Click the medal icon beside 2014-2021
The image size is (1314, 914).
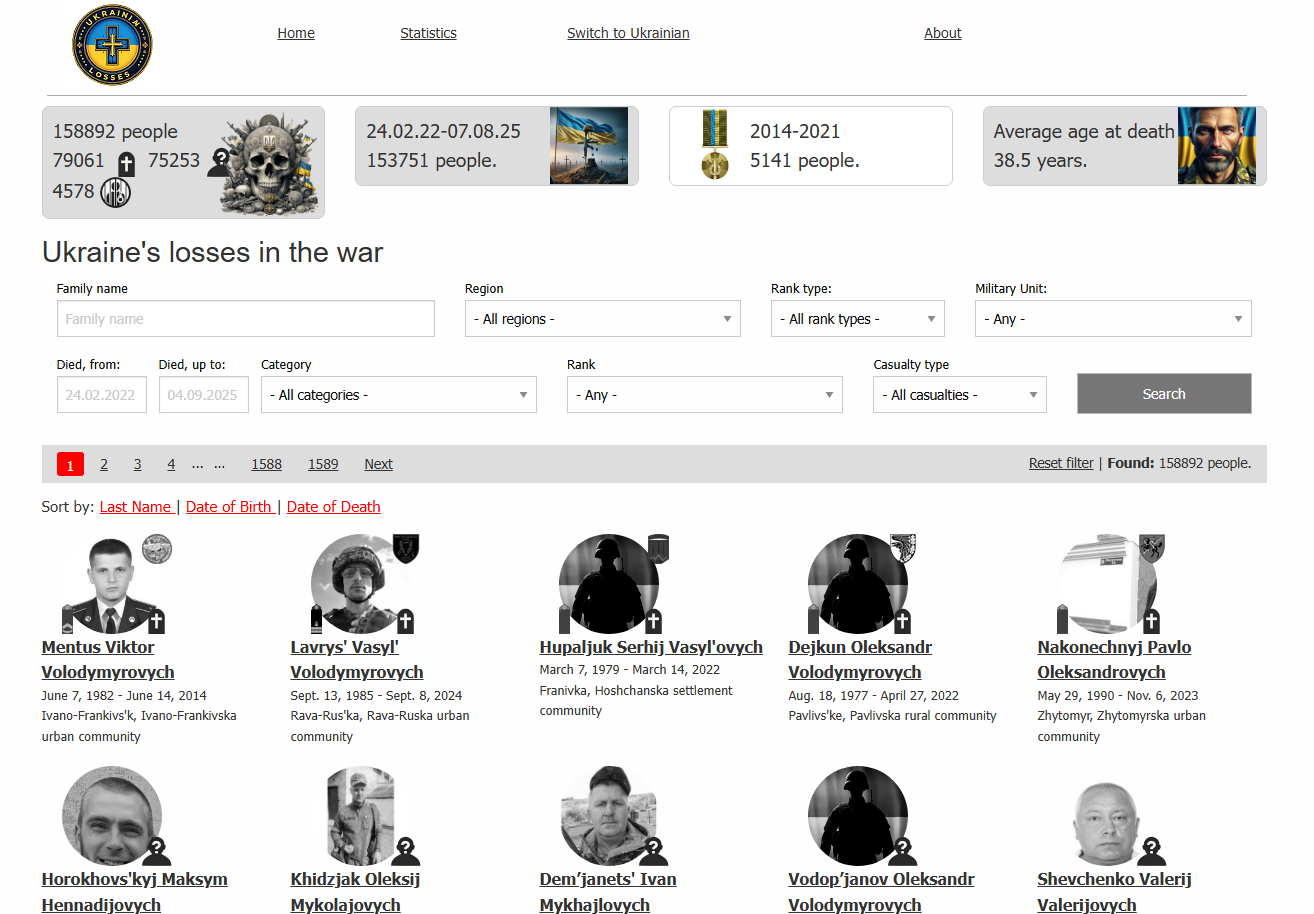(714, 146)
